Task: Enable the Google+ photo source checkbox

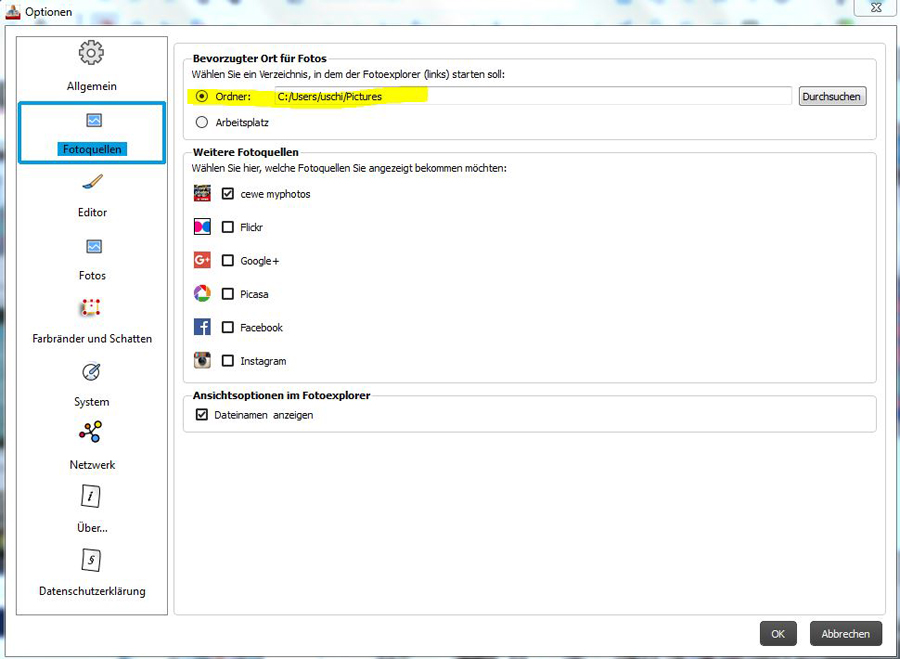Action: coord(228,261)
